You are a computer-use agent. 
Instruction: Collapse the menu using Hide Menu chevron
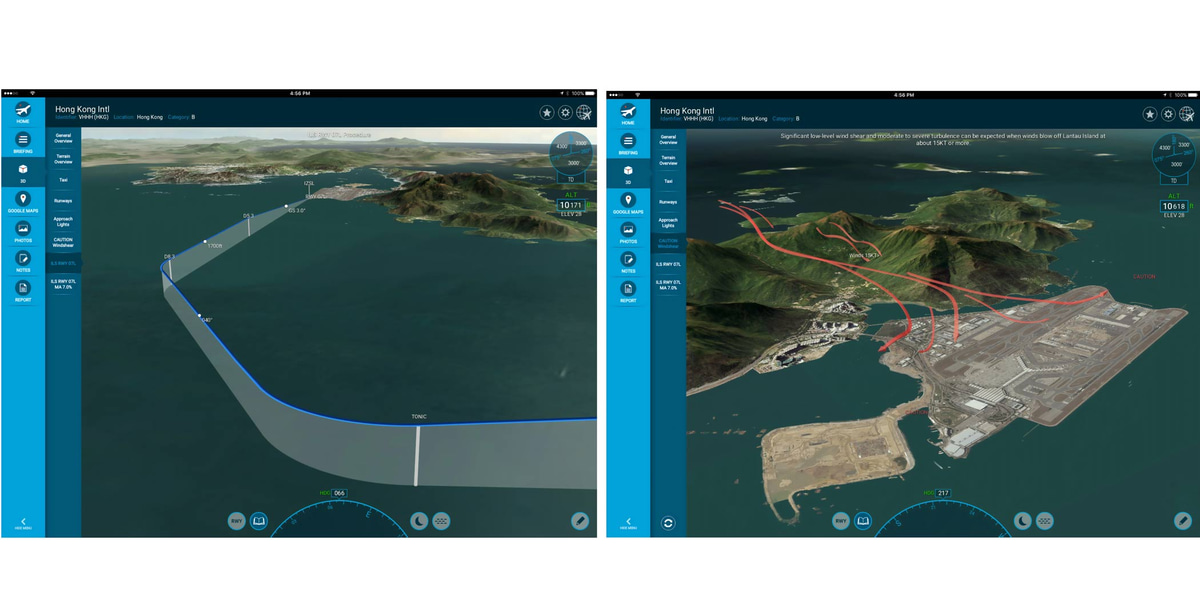click(x=25, y=522)
